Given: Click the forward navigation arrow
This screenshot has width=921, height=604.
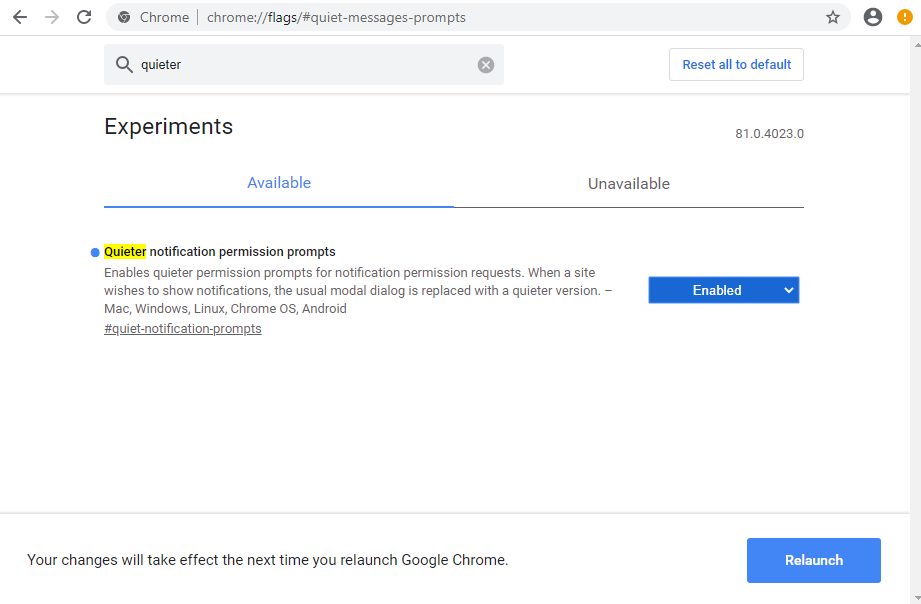Looking at the screenshot, I should coord(52,17).
